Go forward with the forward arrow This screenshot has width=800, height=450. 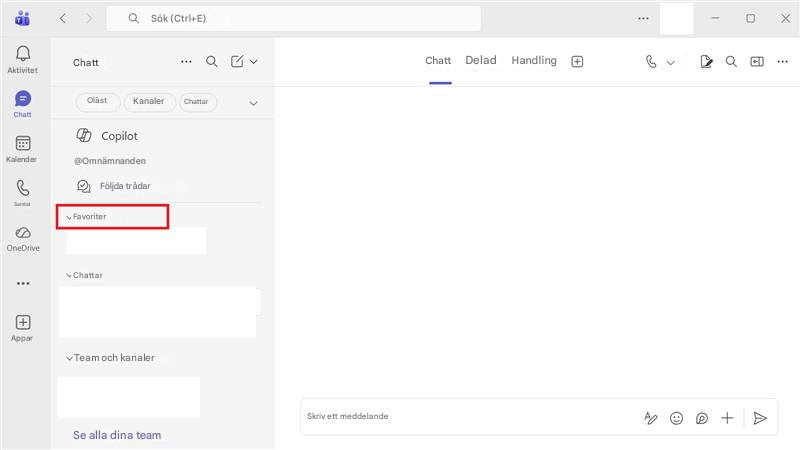point(89,18)
